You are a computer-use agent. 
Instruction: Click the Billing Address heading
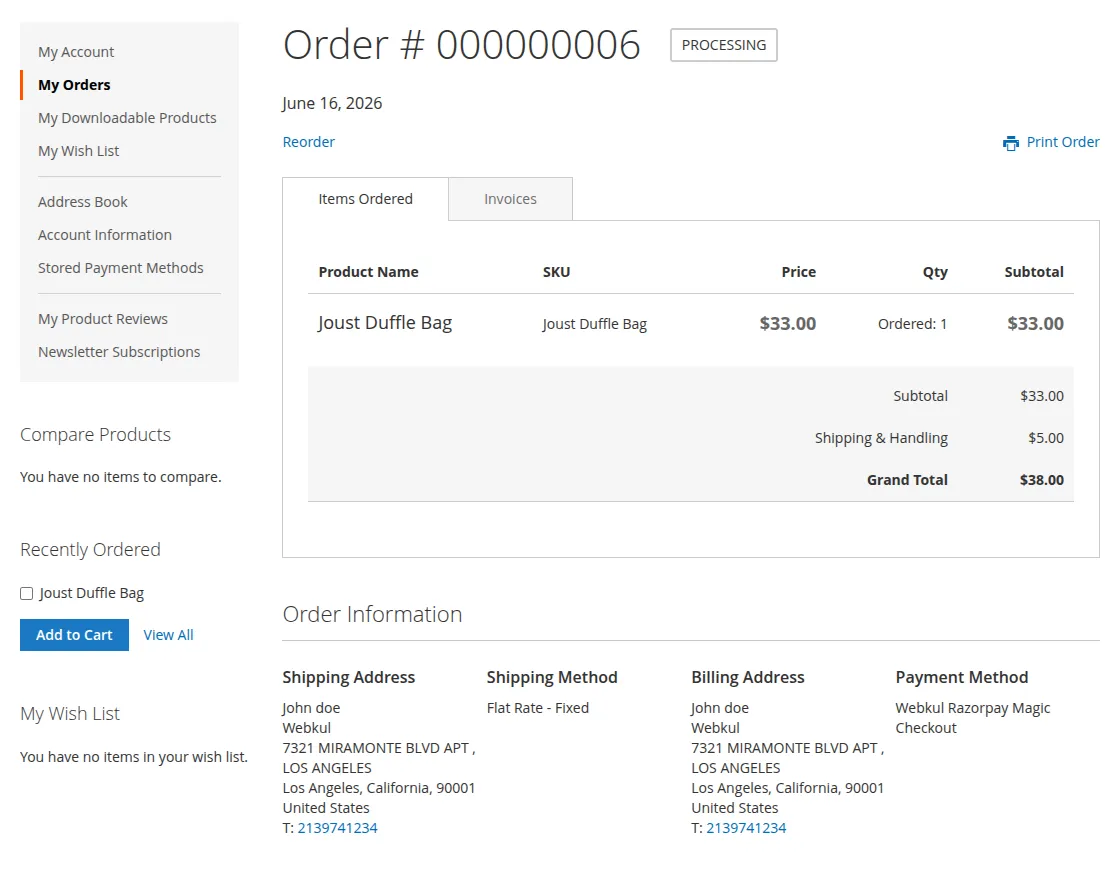point(748,677)
